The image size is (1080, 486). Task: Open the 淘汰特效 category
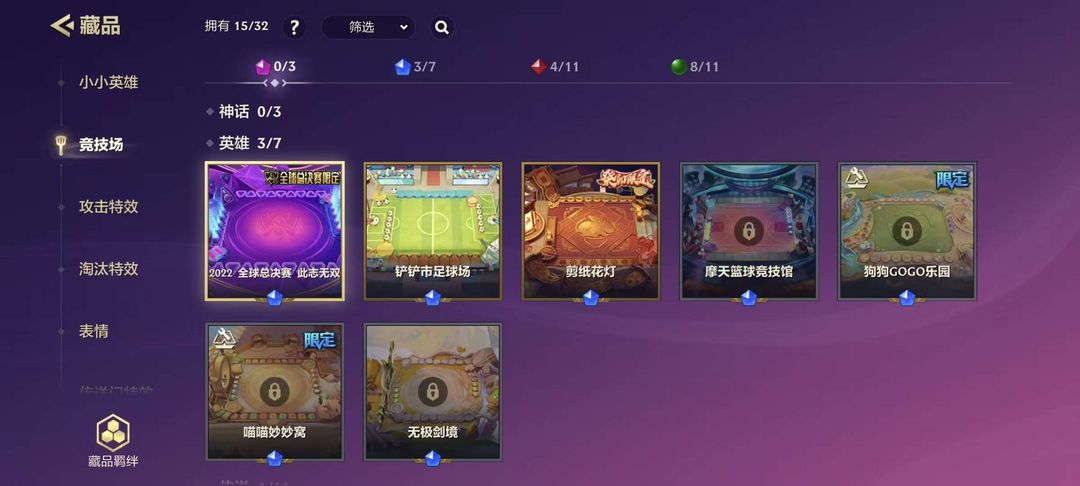(108, 269)
